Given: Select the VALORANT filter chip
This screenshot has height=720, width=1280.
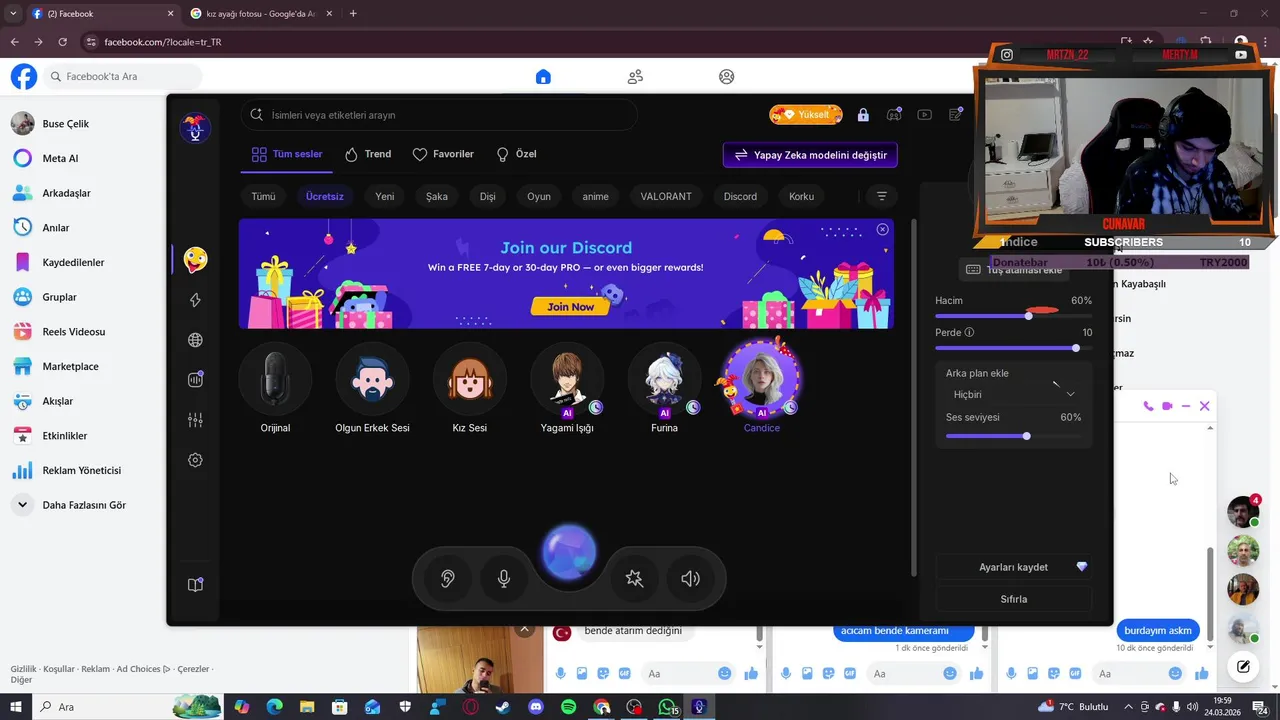Looking at the screenshot, I should (x=666, y=196).
